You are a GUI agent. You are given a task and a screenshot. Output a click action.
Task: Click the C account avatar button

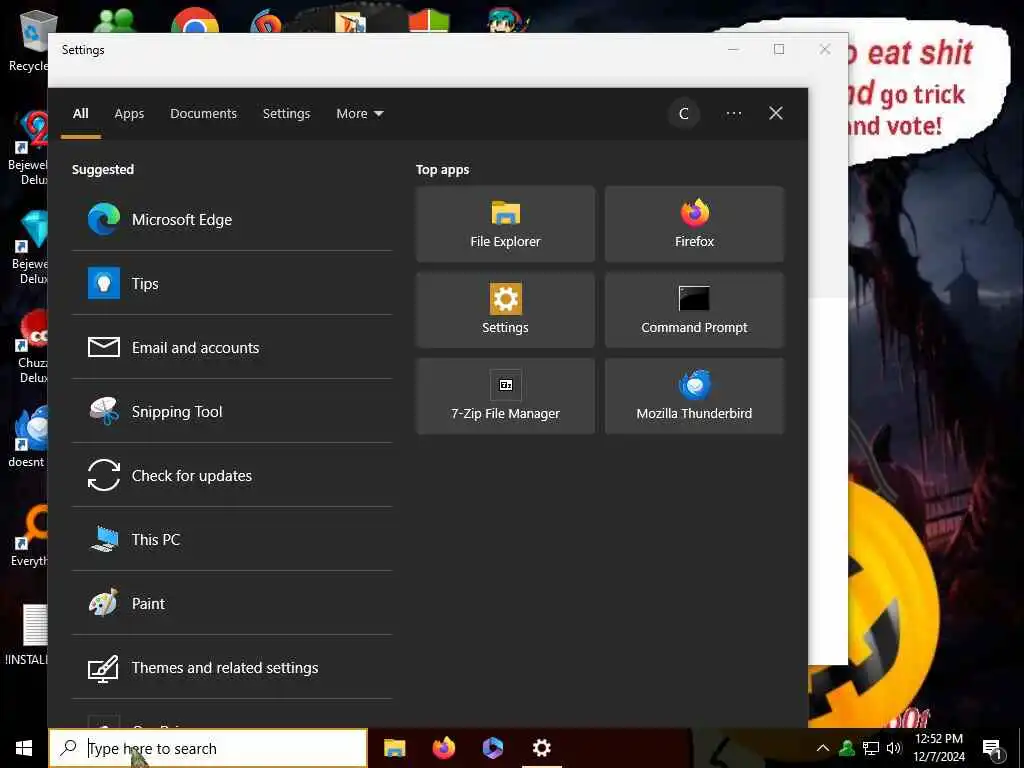(684, 114)
